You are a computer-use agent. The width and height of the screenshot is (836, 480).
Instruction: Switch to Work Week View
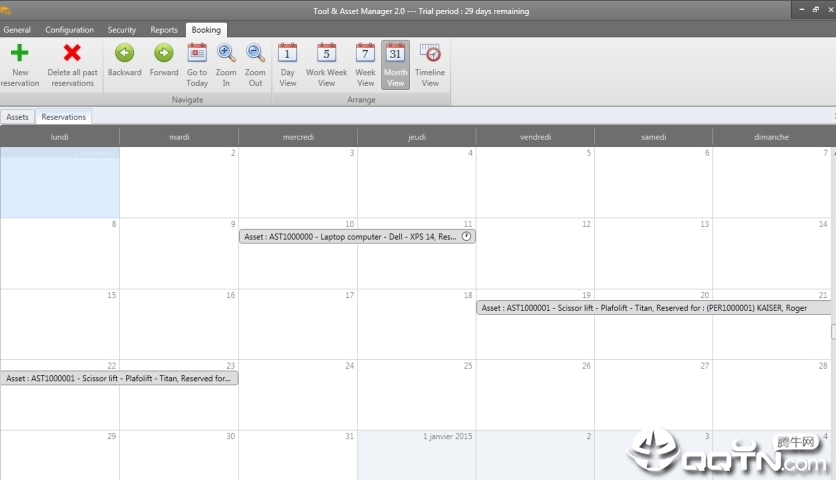click(326, 65)
